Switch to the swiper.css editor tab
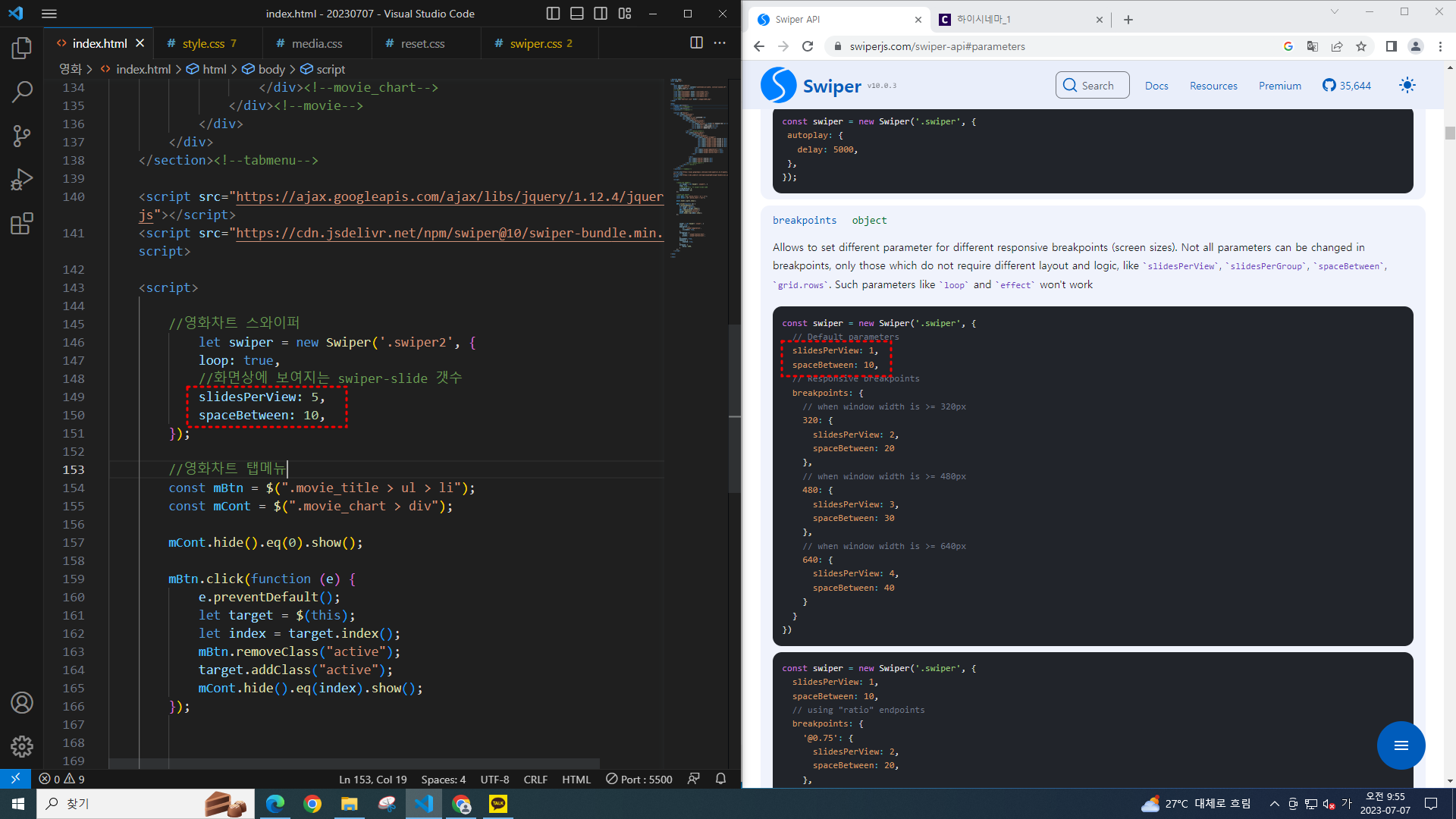The width and height of the screenshot is (1456, 819). (x=535, y=44)
